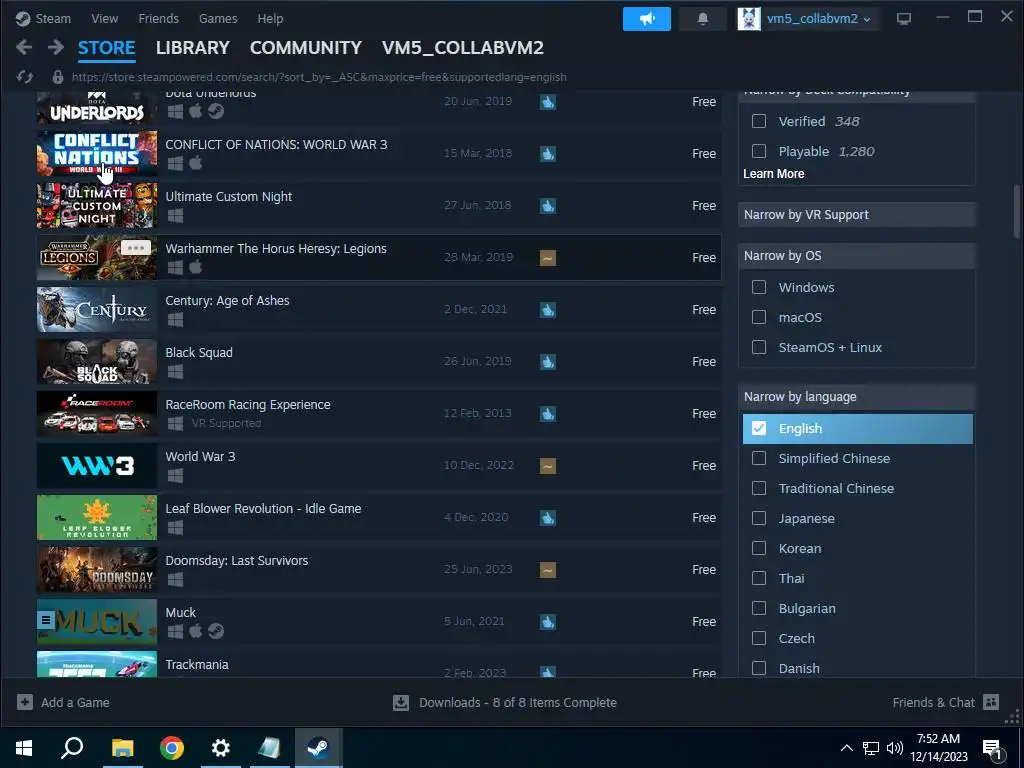Click the SteamOS platform icon under Muck
Image resolution: width=1024 pixels, height=768 pixels.
(216, 631)
